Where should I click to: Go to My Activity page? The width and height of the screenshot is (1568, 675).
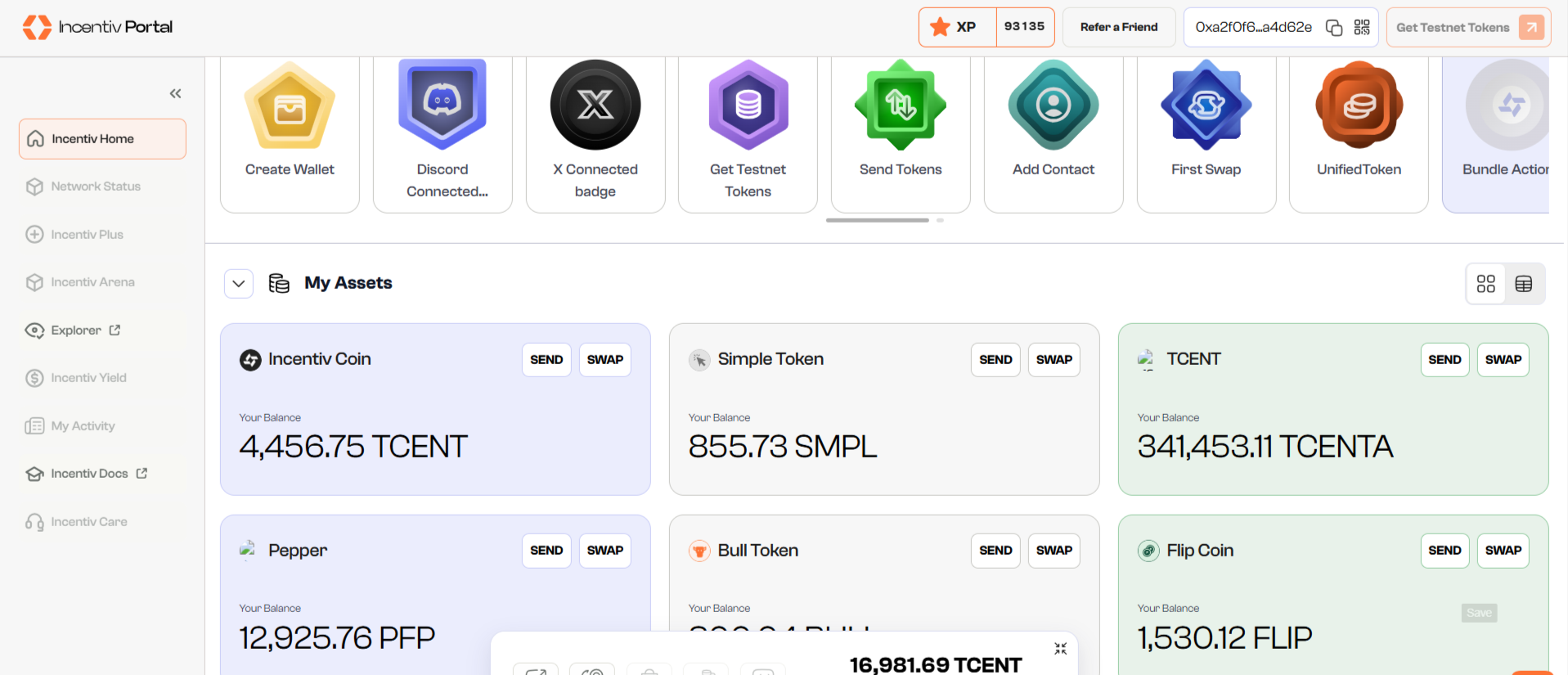(x=83, y=426)
